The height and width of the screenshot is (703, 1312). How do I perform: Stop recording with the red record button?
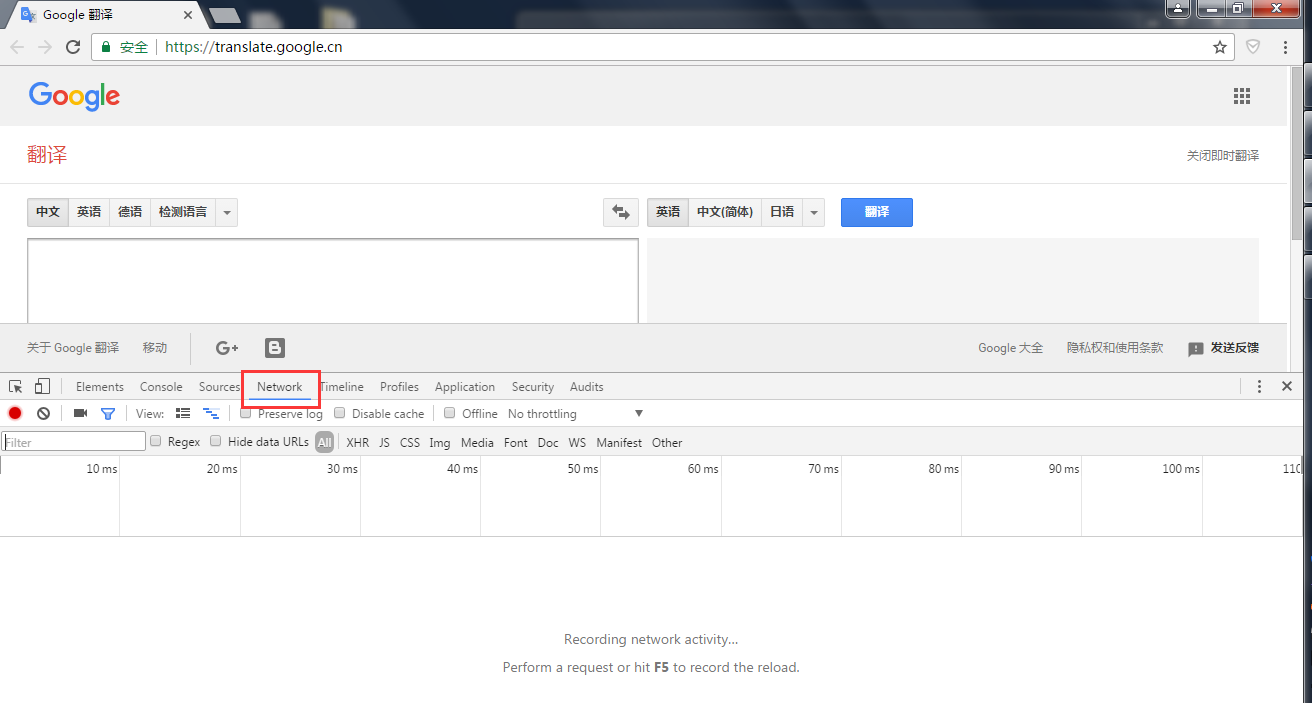coord(15,413)
